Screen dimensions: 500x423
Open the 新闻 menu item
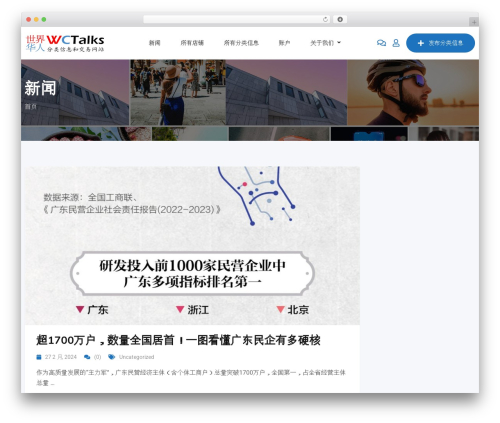[154, 43]
